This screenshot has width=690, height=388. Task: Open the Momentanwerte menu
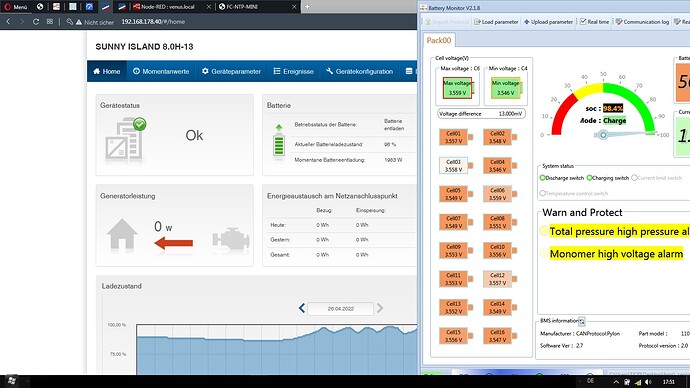coord(161,71)
